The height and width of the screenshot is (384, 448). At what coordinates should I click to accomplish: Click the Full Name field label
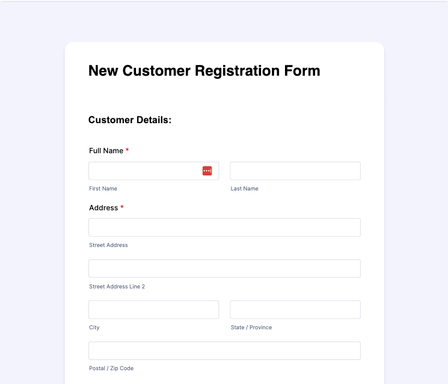pos(106,151)
